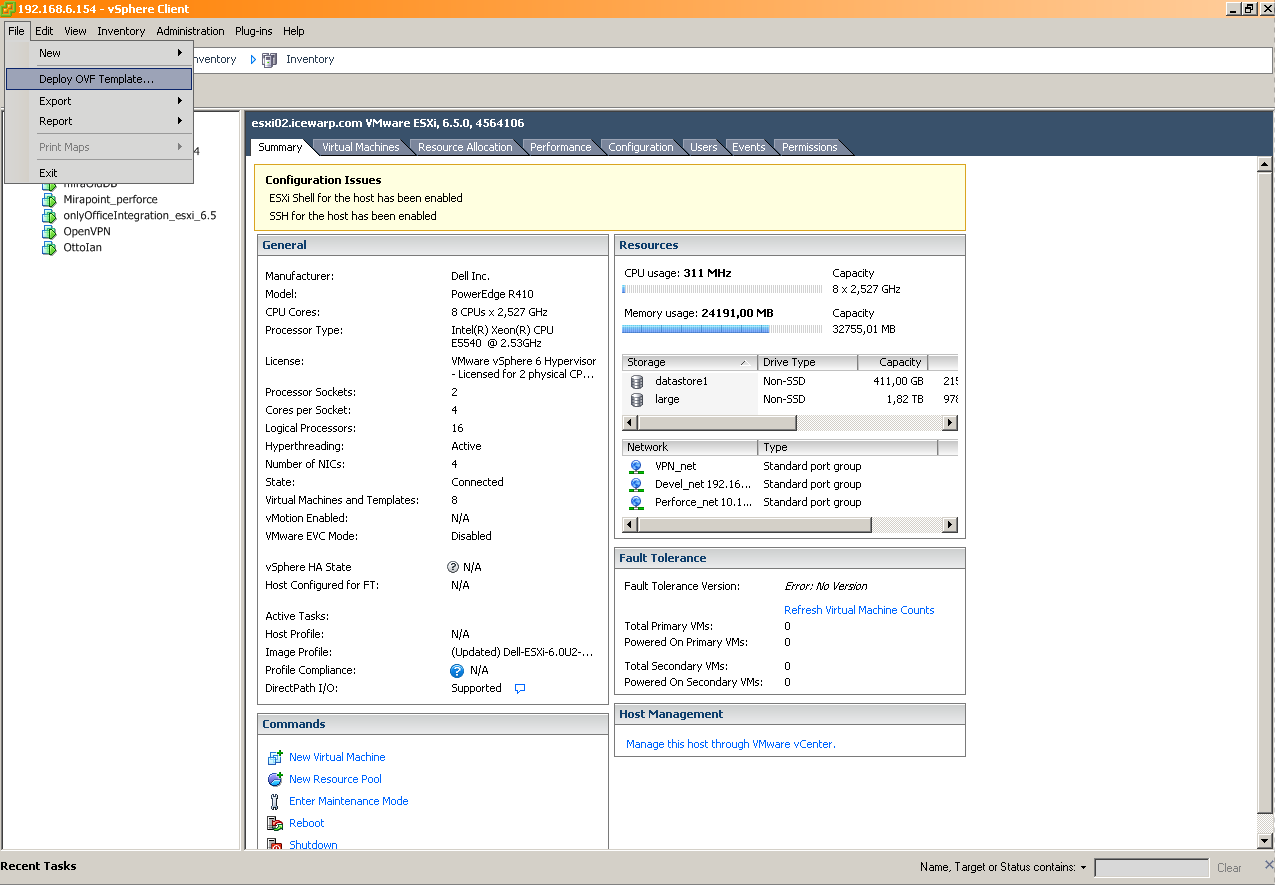
Task: Open the DirectPath I/O comment bubble icon
Action: coord(519,688)
